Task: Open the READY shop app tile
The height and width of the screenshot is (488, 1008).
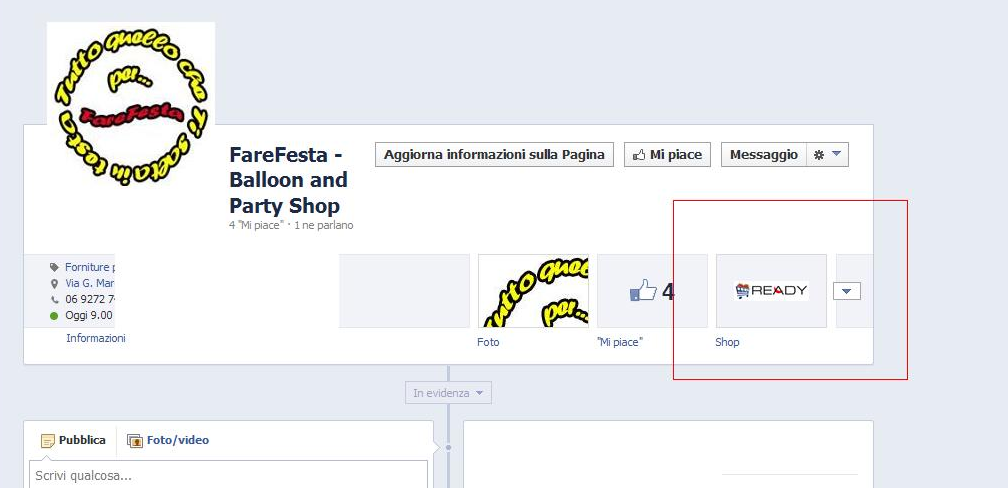Action: pos(771,291)
